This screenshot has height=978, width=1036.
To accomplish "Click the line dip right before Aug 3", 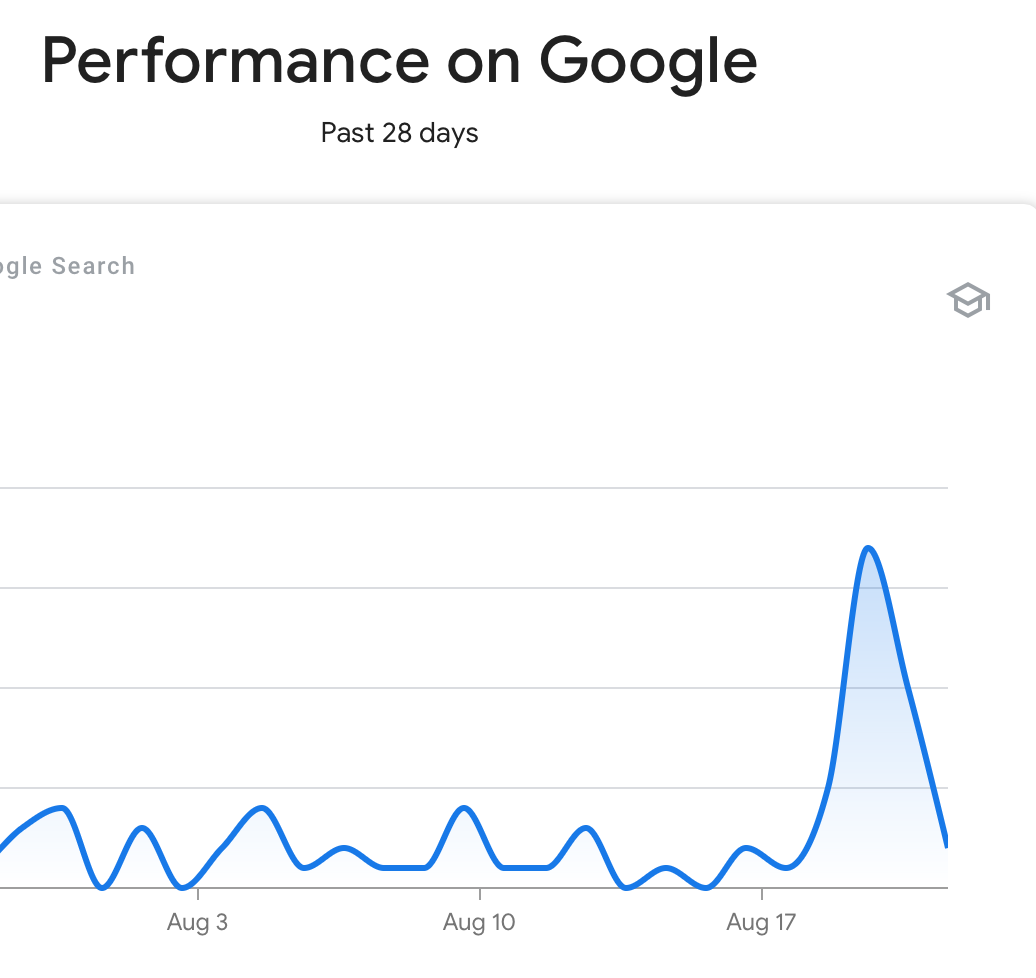I will click(183, 886).
